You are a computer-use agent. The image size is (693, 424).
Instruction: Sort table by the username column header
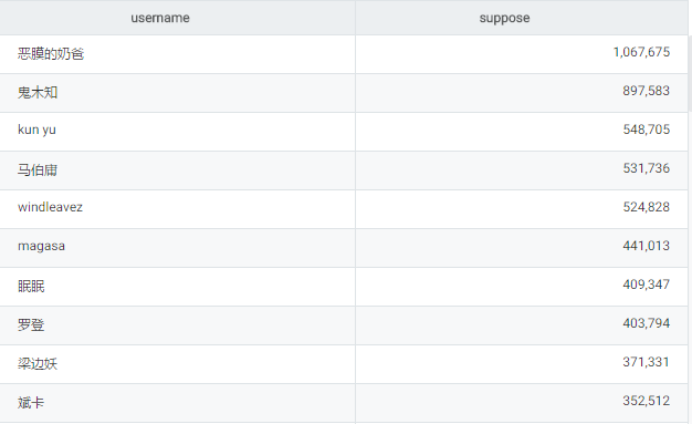(x=160, y=18)
